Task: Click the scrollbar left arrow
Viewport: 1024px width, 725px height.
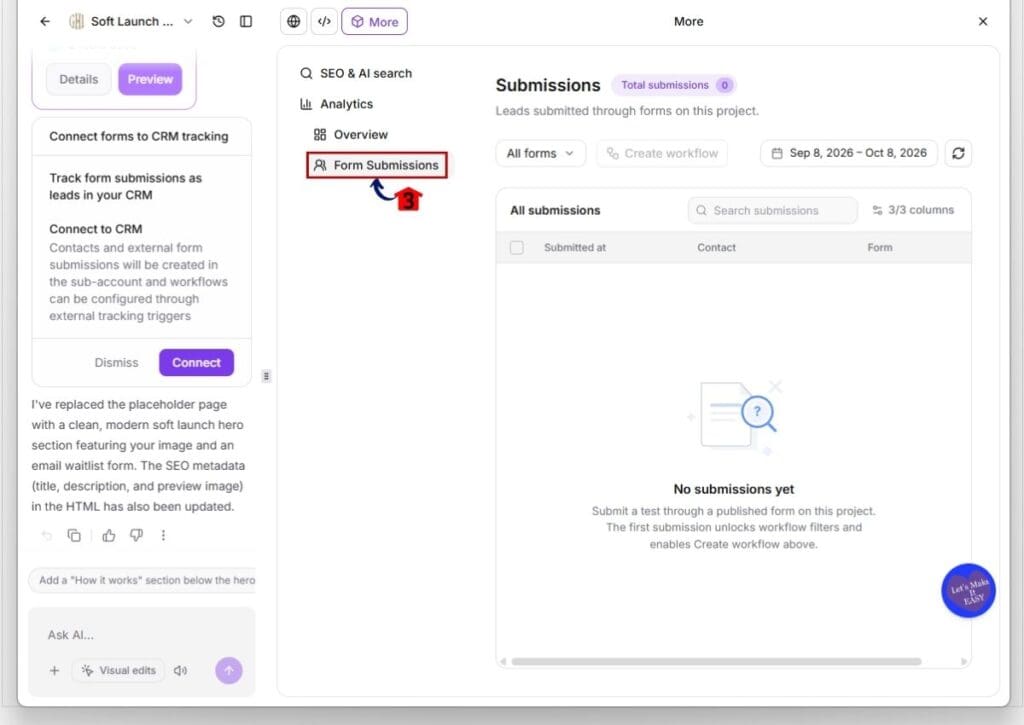Action: click(503, 662)
